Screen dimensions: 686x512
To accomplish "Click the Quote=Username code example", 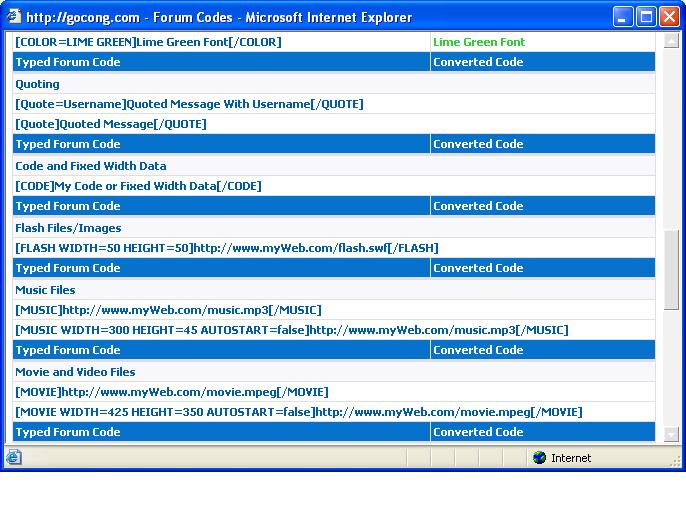I will 189,104.
